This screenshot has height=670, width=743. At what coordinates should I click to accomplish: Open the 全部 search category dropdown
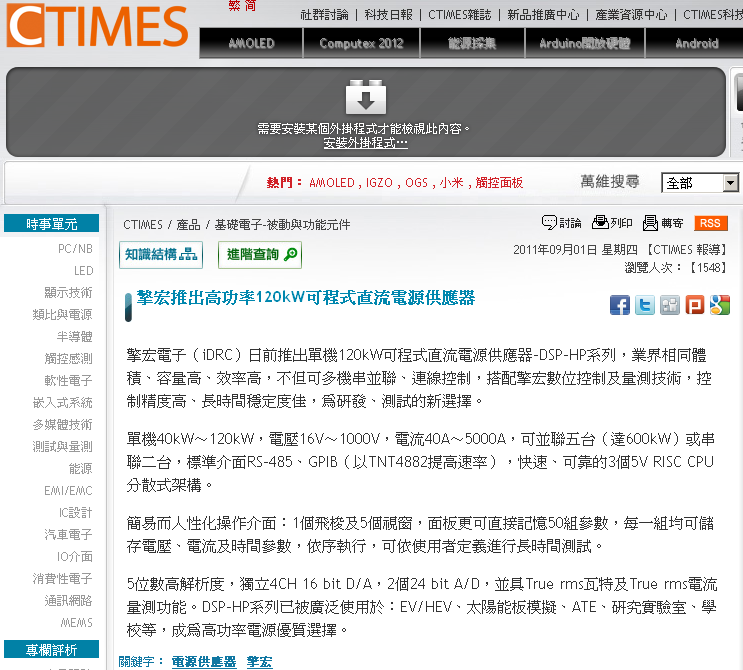coord(700,183)
